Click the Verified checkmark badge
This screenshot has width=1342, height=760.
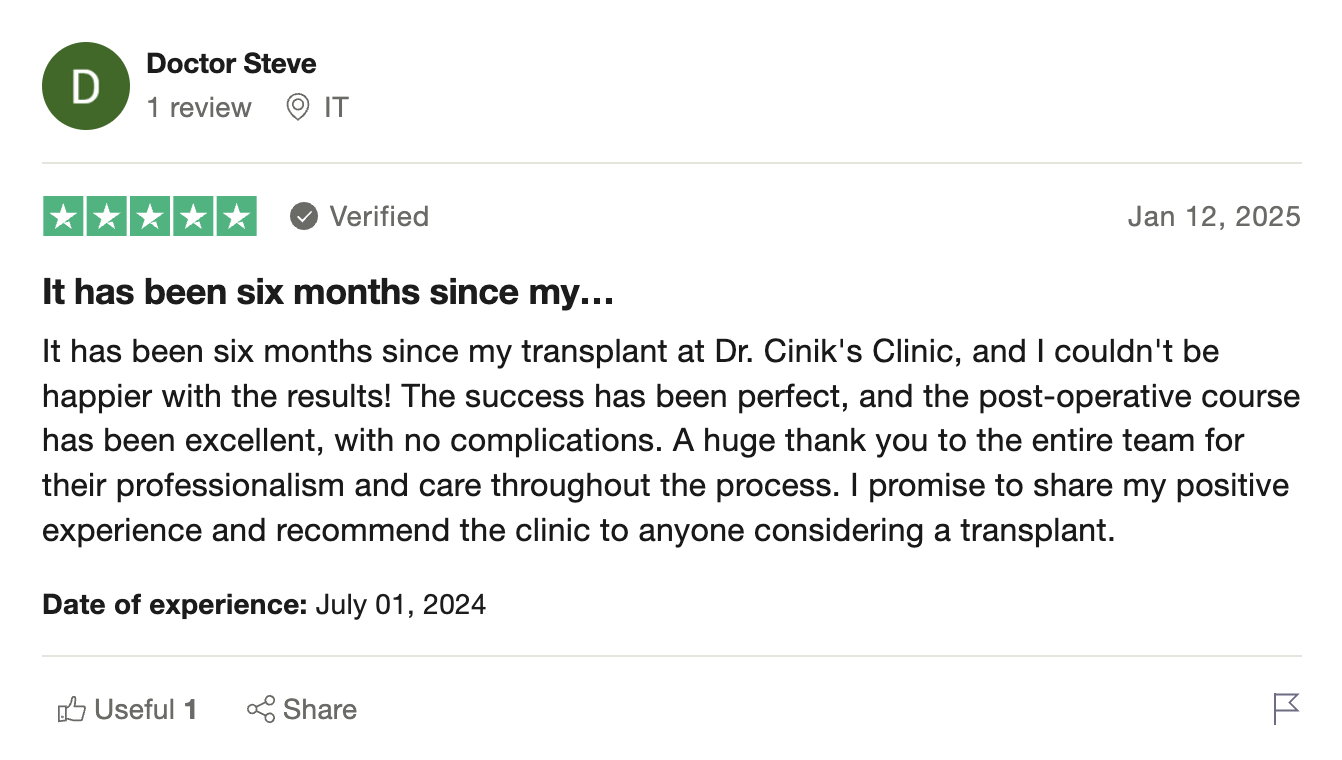click(302, 216)
